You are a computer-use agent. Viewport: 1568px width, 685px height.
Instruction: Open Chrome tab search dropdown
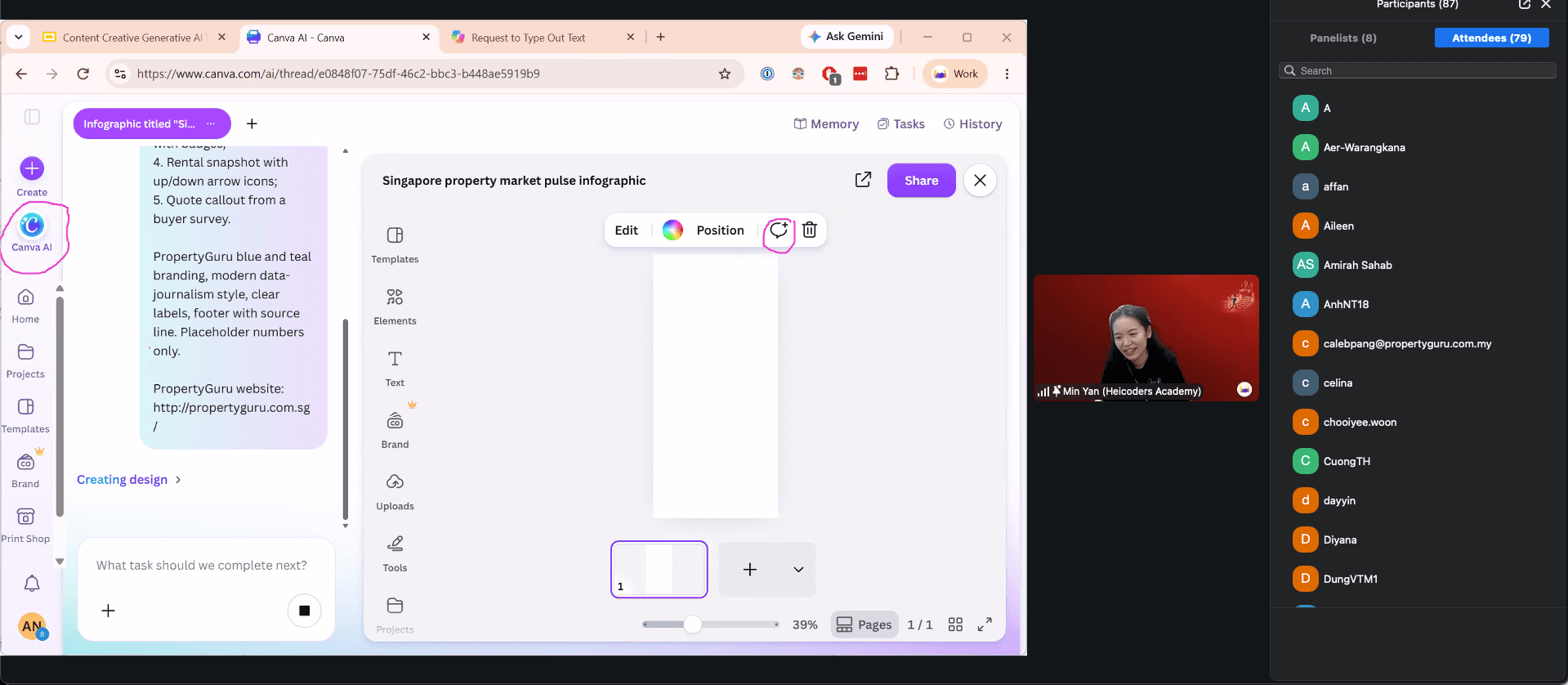click(x=18, y=37)
